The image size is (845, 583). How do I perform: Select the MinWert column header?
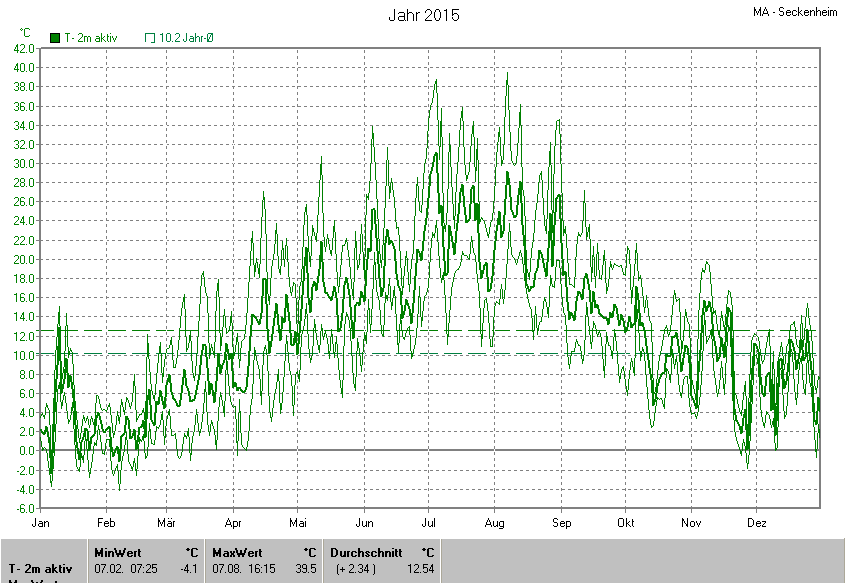117,552
